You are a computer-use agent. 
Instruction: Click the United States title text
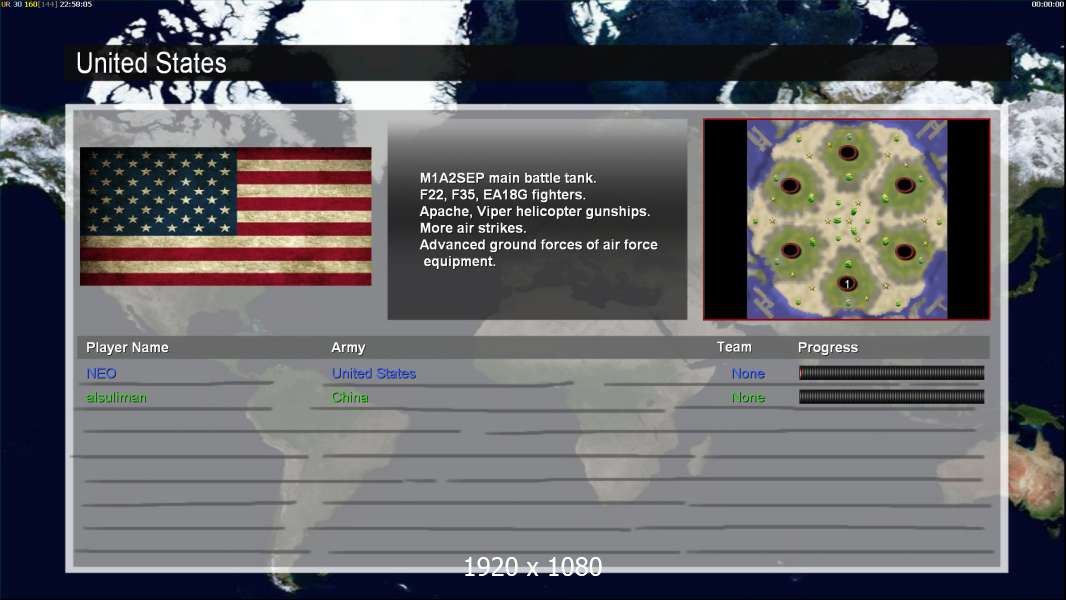(x=151, y=63)
